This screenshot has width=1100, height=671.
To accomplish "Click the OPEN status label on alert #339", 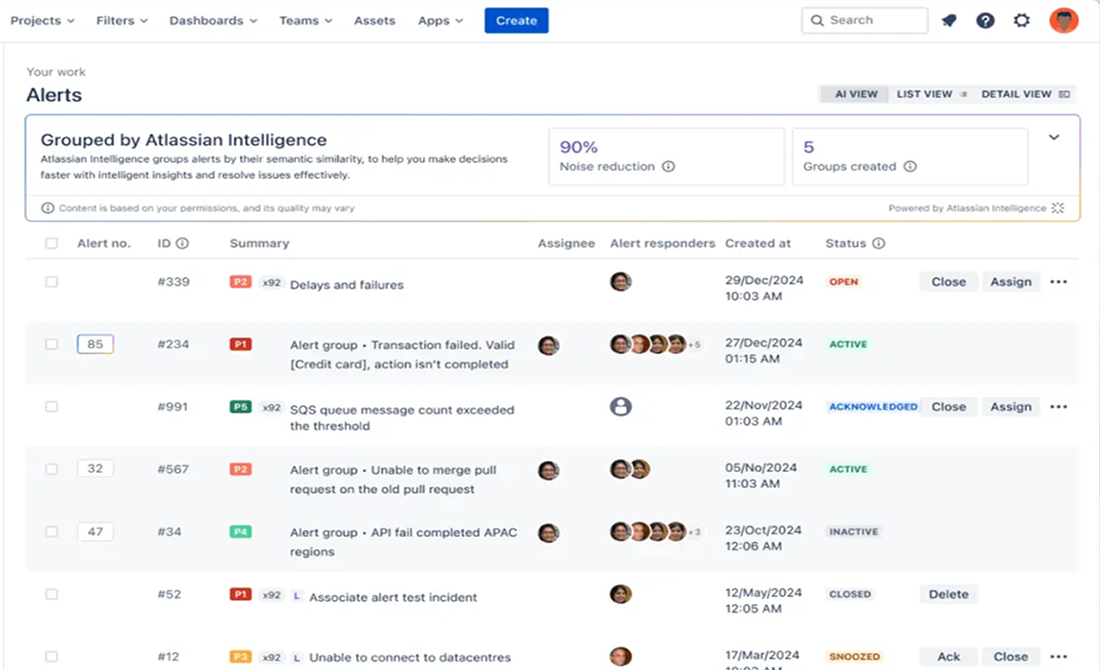I will (843, 282).
